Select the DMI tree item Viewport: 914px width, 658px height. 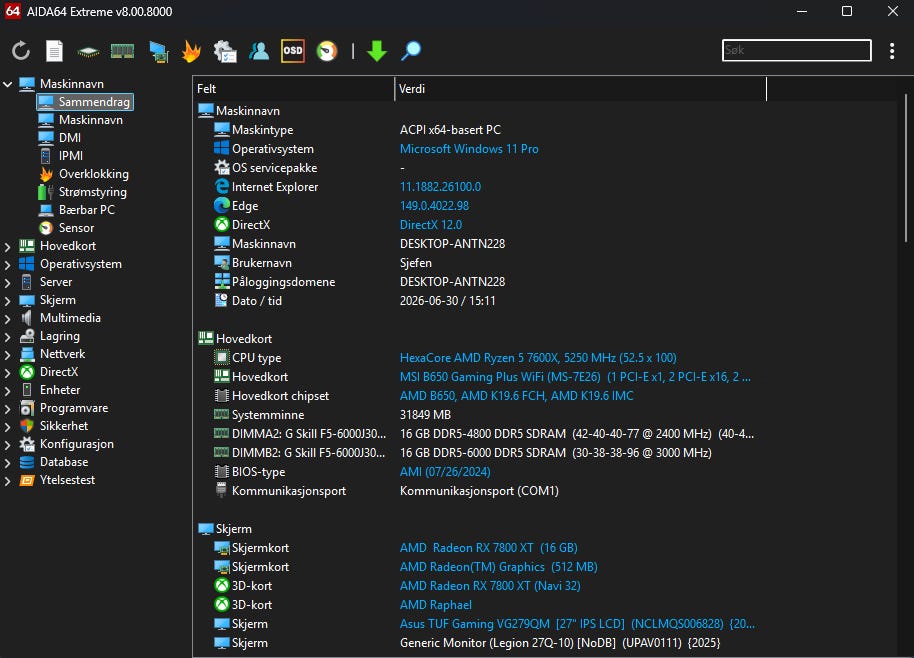69,138
